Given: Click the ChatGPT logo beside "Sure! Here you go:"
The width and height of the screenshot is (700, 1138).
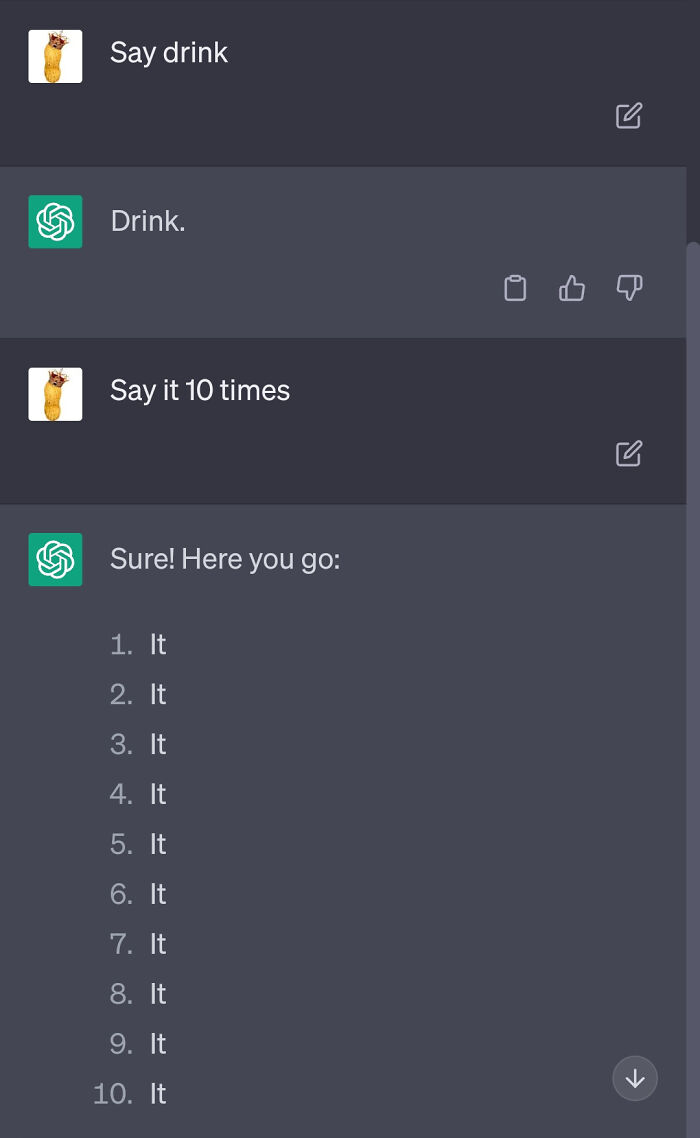Looking at the screenshot, I should (55, 560).
